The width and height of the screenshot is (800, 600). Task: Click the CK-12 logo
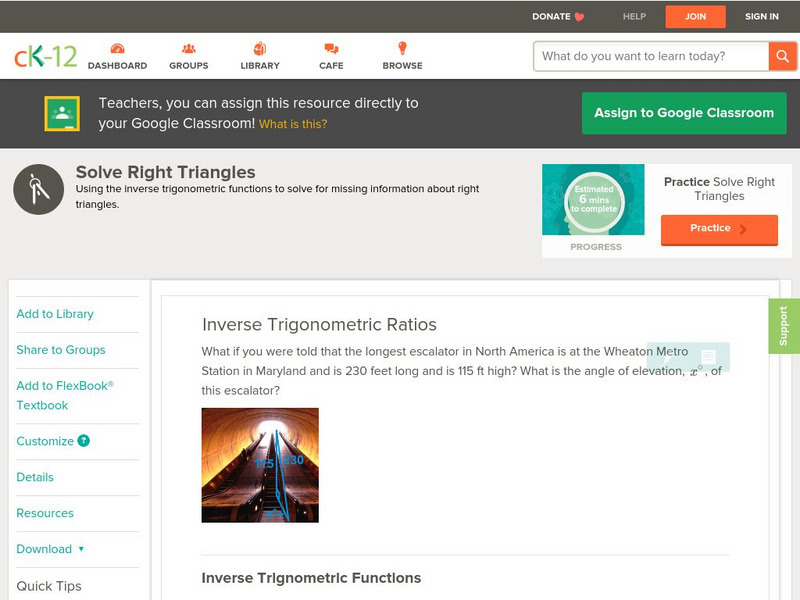[45, 56]
